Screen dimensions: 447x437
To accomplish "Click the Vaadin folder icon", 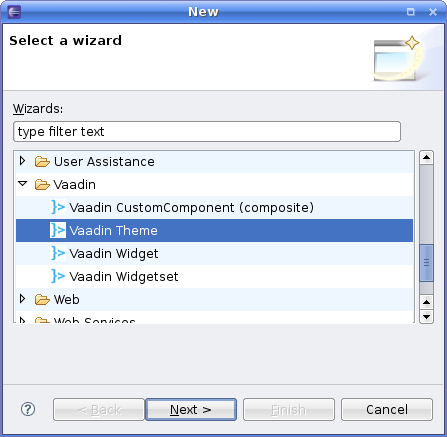I will [42, 184].
